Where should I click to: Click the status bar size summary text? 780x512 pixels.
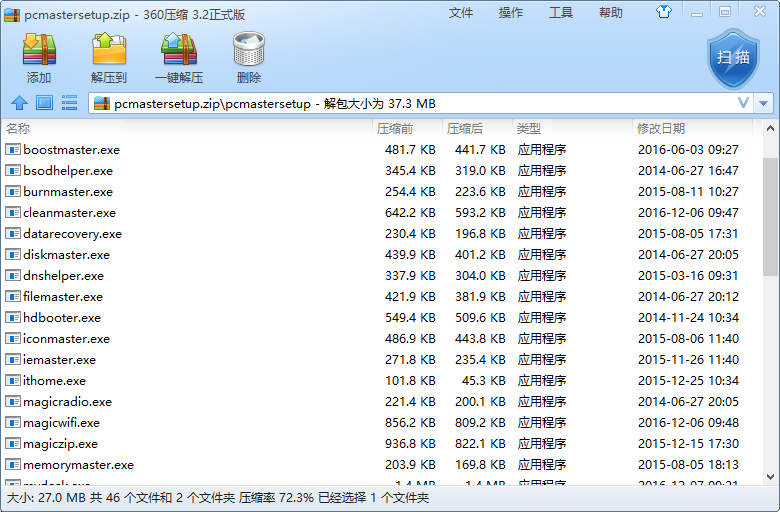[x=217, y=498]
